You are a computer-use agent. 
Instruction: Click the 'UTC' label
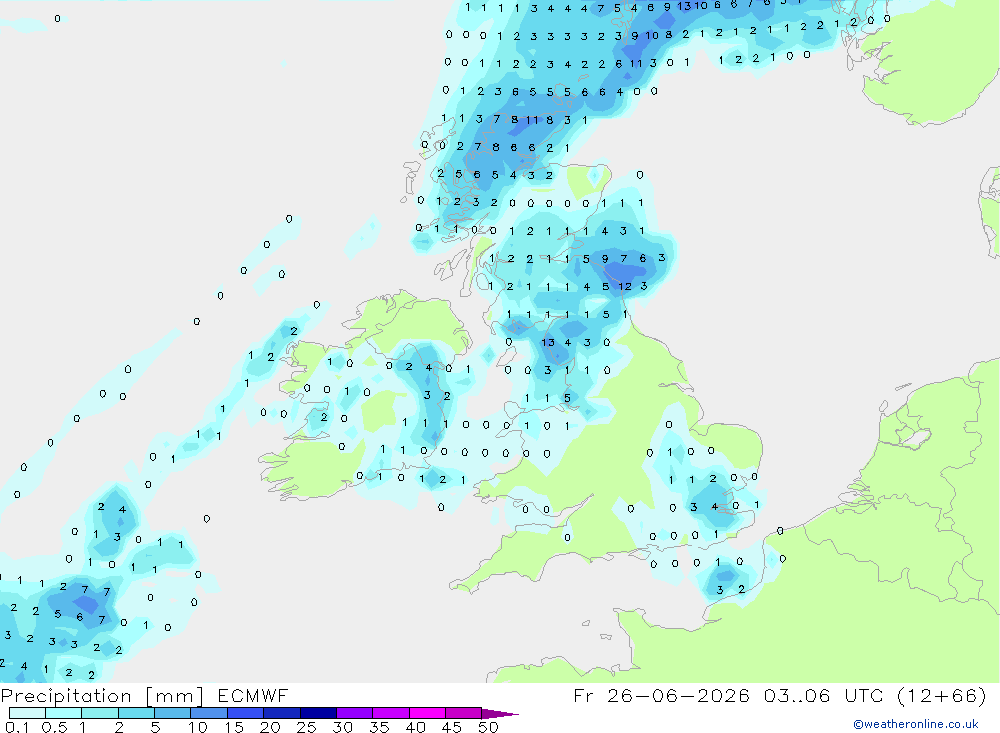pos(865,695)
